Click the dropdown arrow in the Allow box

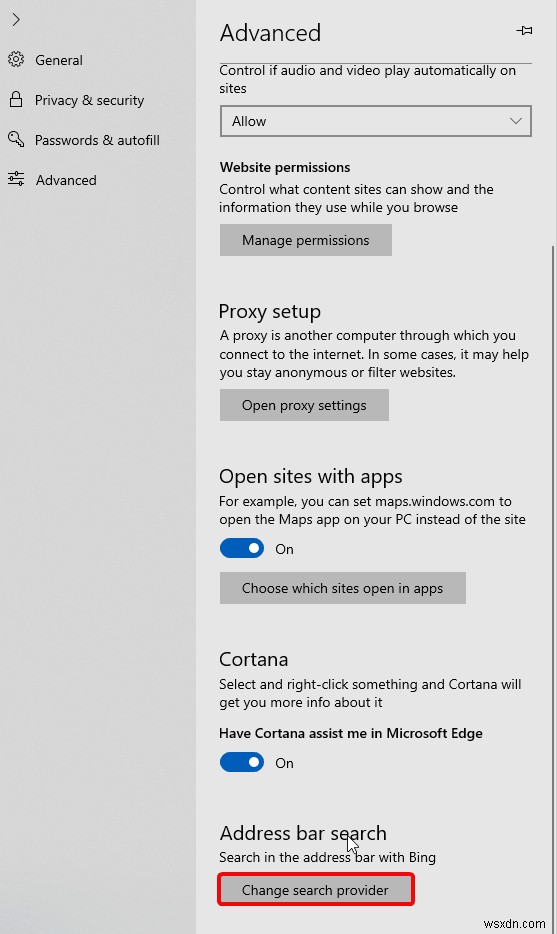(x=515, y=121)
